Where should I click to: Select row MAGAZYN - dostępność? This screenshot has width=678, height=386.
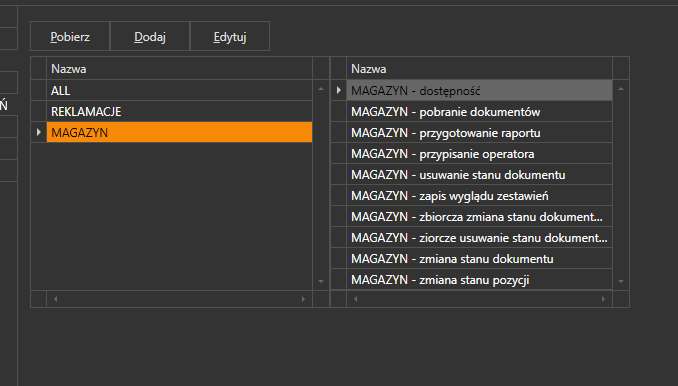coord(479,90)
